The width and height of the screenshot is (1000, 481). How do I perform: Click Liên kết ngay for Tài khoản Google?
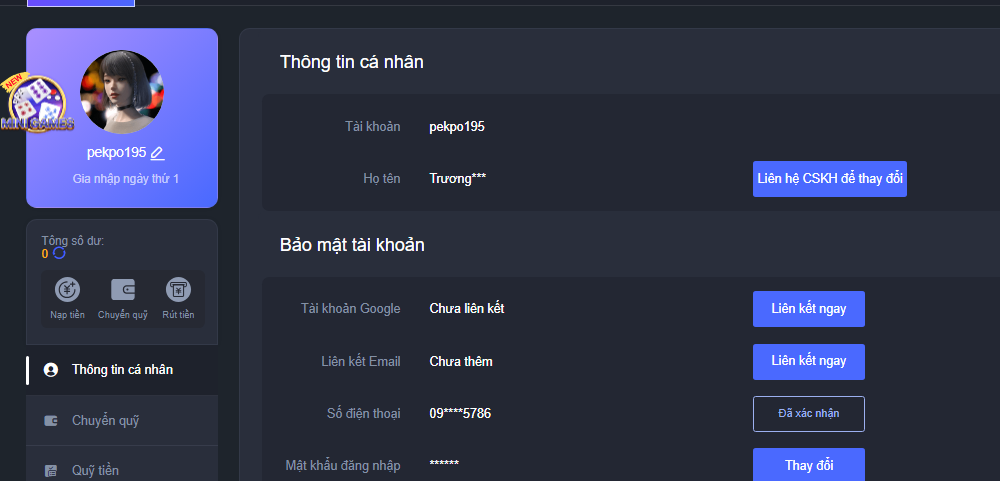point(808,309)
